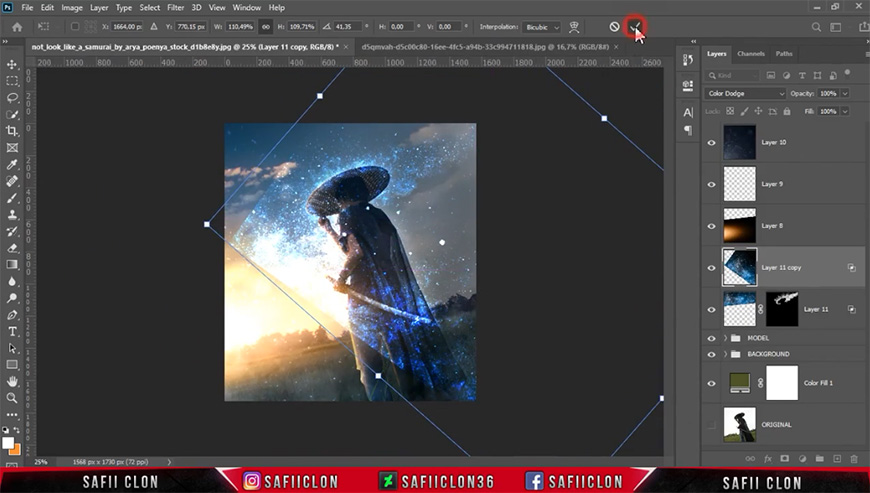Select the Brush tool
This screenshot has height=493, width=870.
12,198
